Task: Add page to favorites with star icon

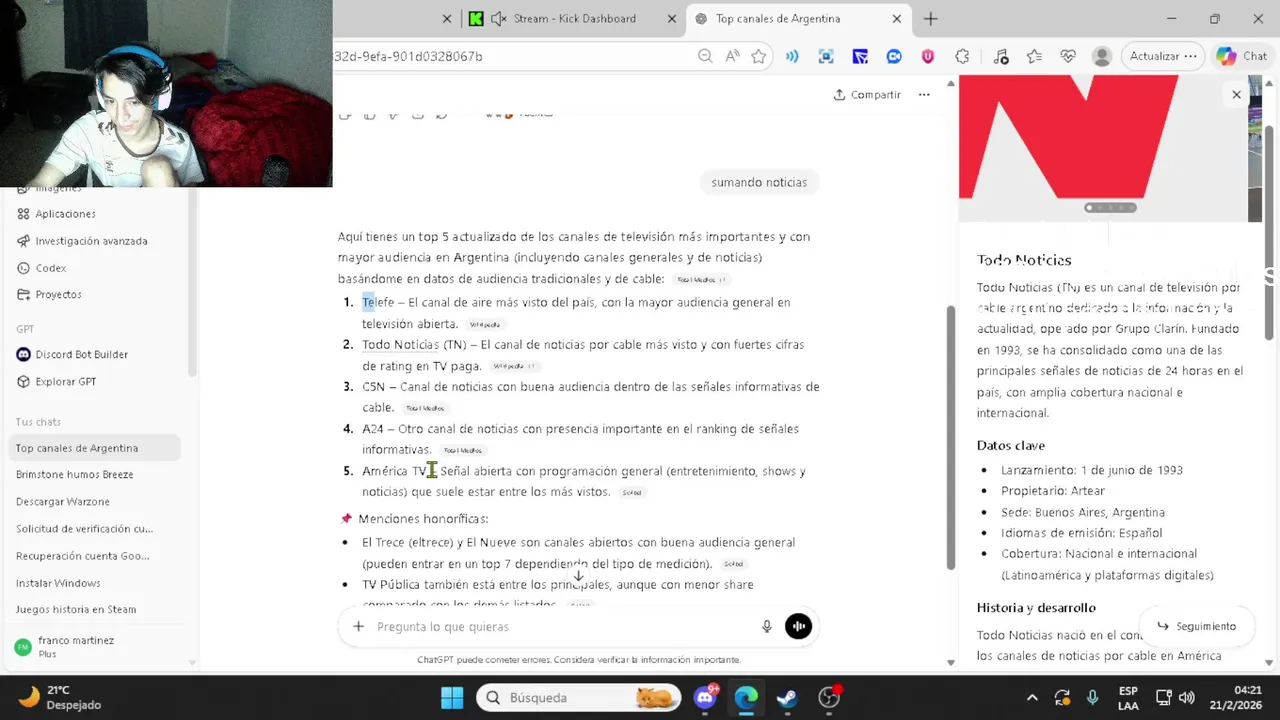Action: [759, 57]
